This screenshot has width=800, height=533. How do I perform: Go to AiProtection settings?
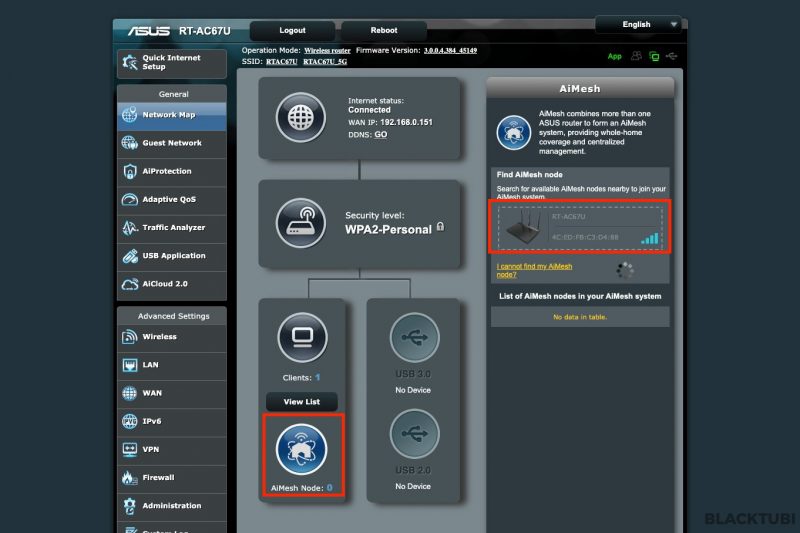[172, 171]
